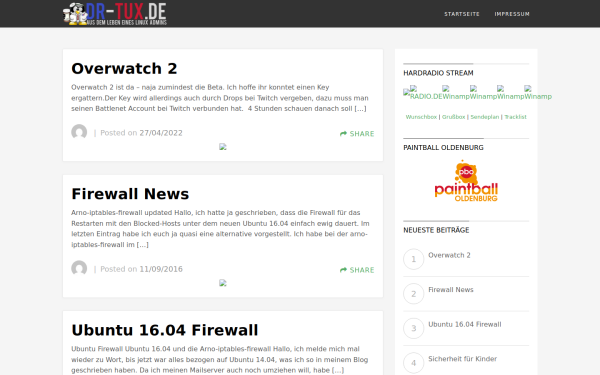Open the Sendeplan link
Screen dimensions: 600x375
click(x=484, y=117)
